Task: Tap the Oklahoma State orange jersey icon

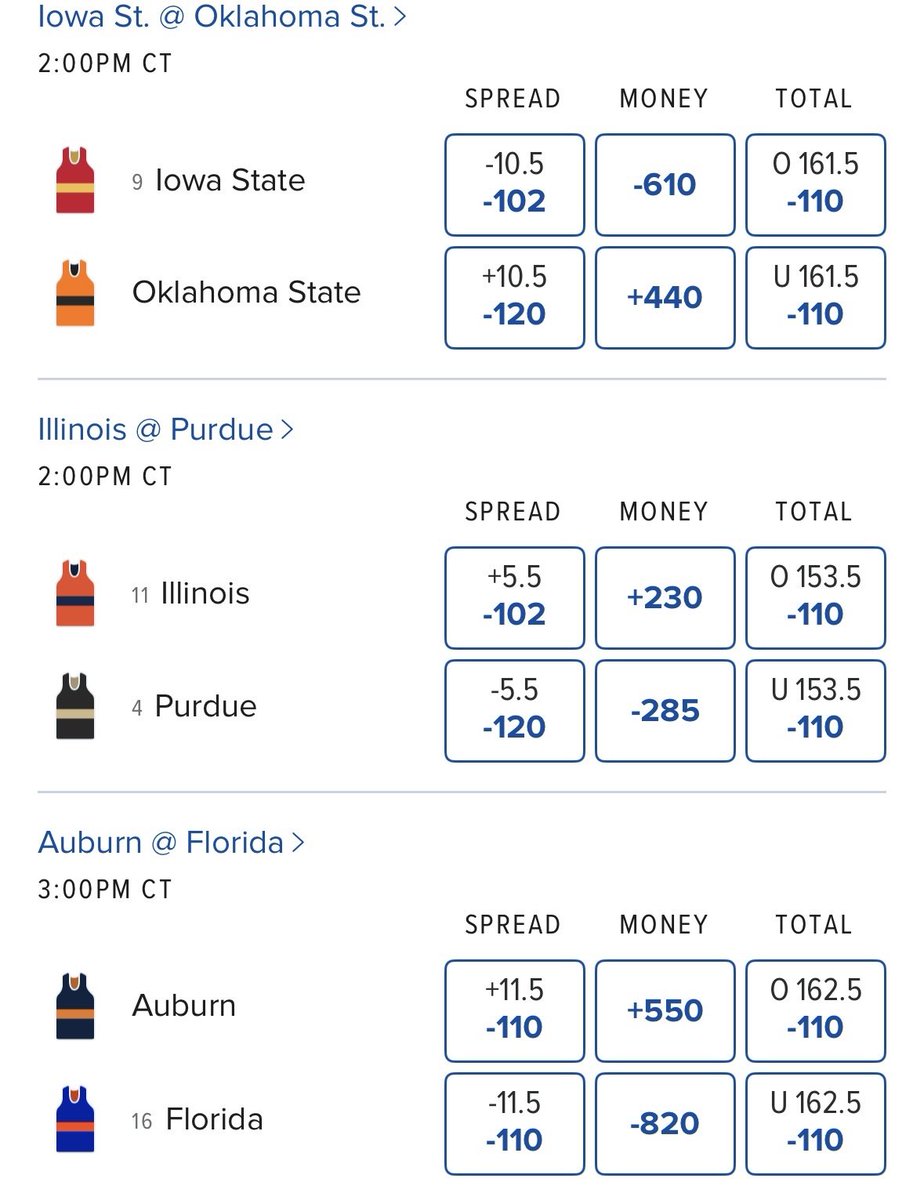Action: pyautogui.click(x=75, y=293)
